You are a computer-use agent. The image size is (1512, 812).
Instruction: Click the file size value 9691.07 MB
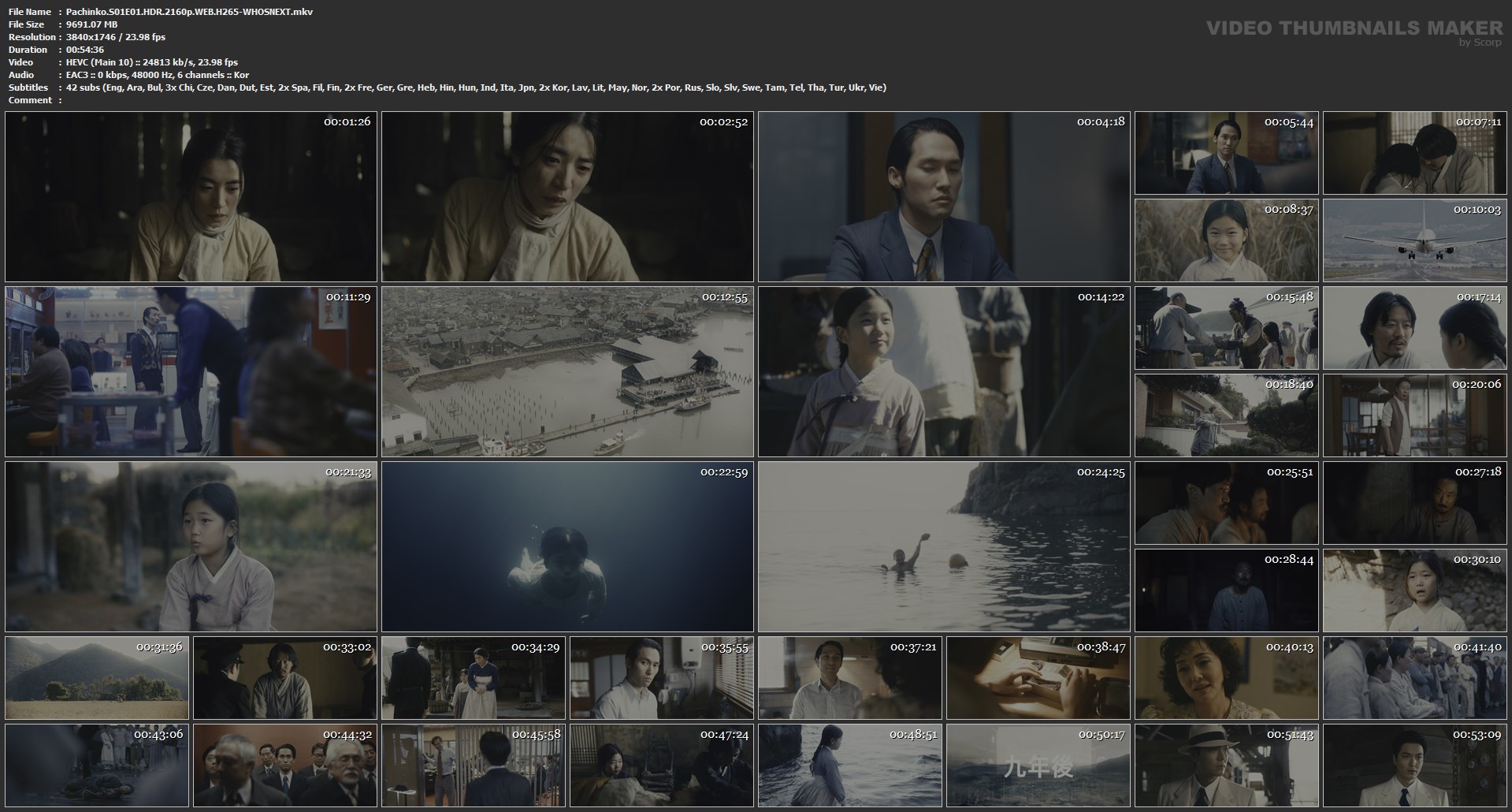(92, 24)
